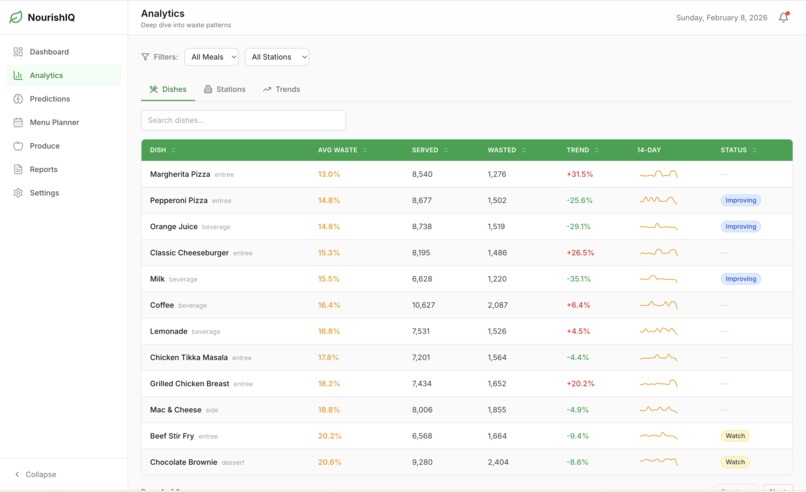Open the All Stations filter dropdown
This screenshot has height=492, width=806.
point(277,57)
